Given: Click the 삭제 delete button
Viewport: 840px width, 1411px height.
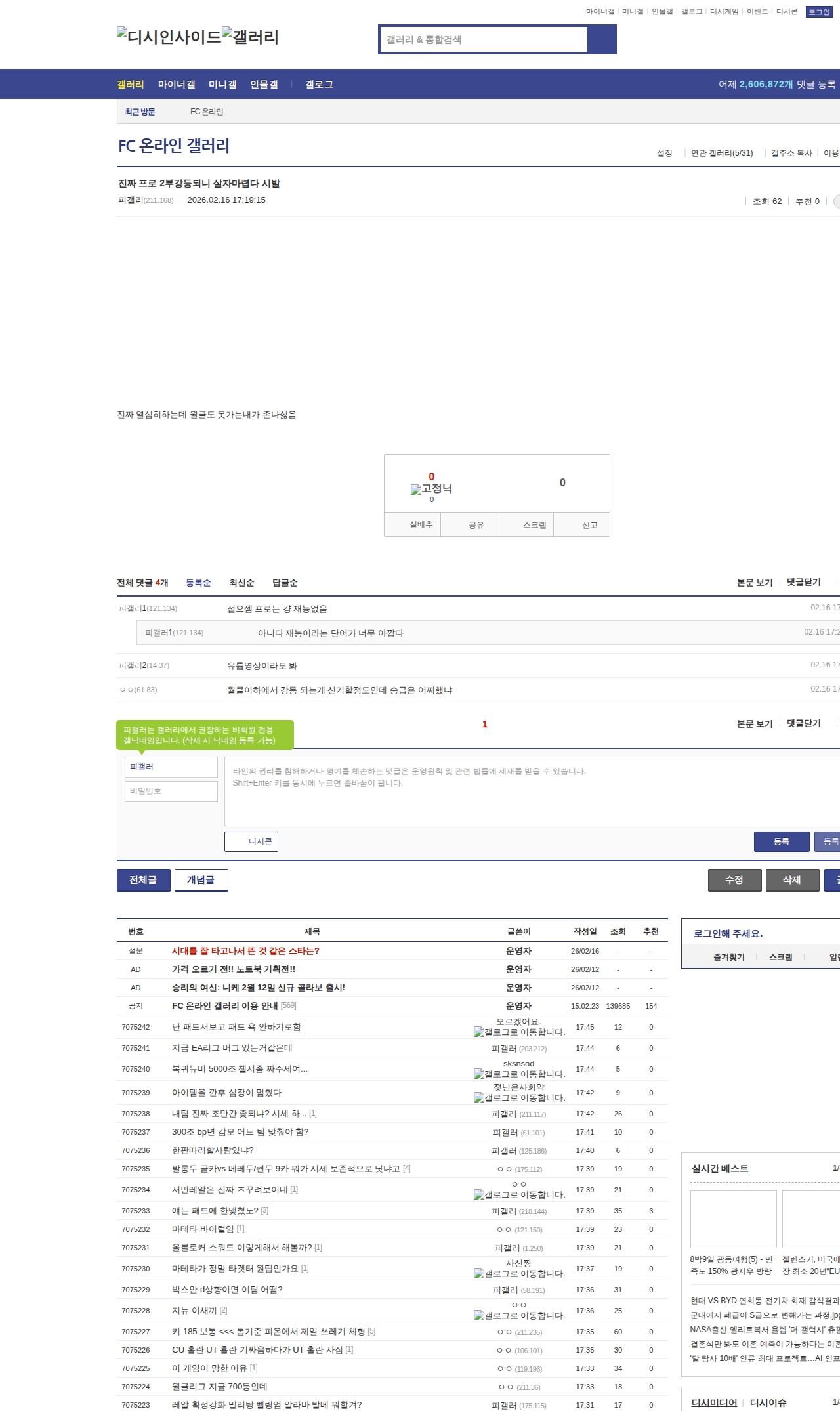Looking at the screenshot, I should 793,880.
